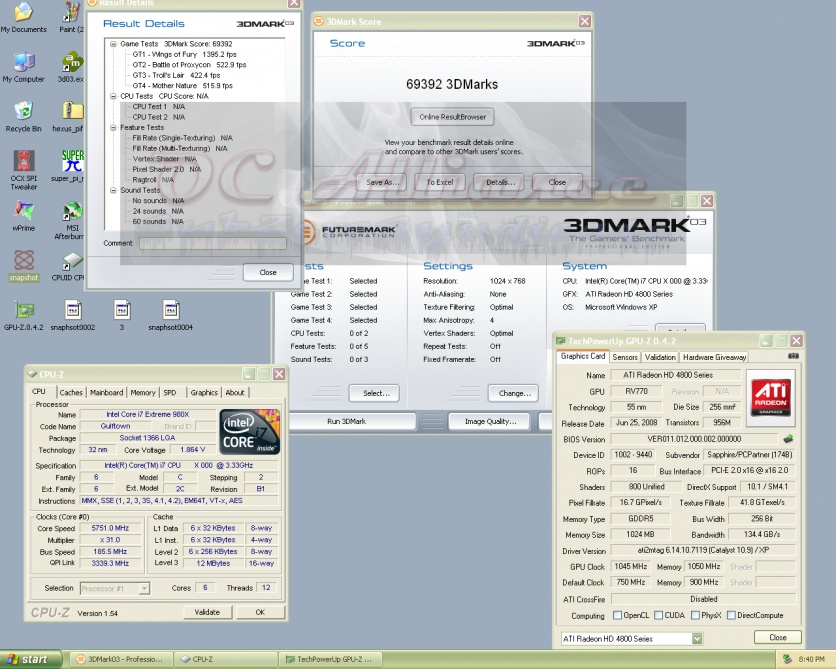Click the BIOS save chip icon in GPU-Z
The image size is (836, 669).
[788, 439]
